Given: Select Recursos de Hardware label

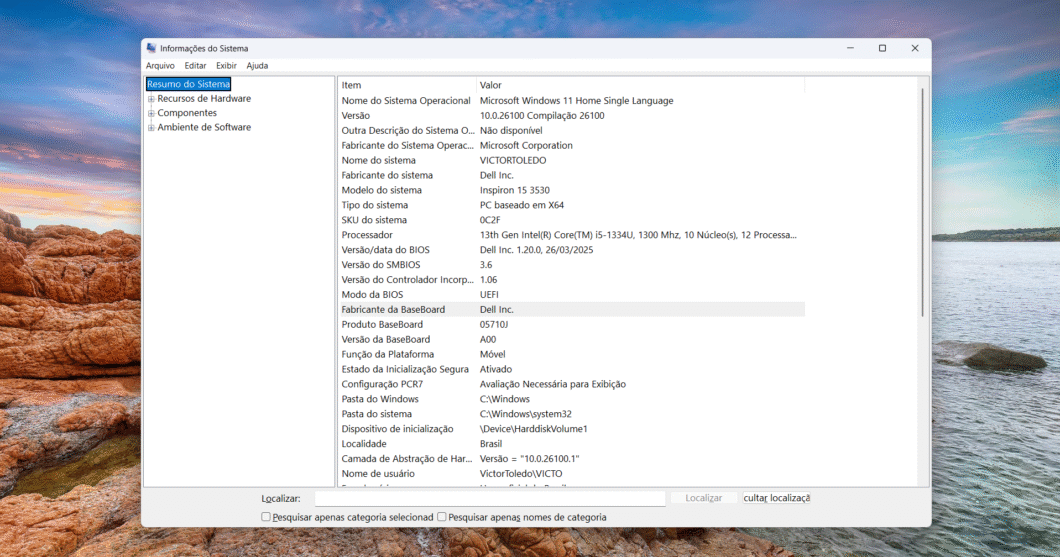Looking at the screenshot, I should tap(204, 99).
